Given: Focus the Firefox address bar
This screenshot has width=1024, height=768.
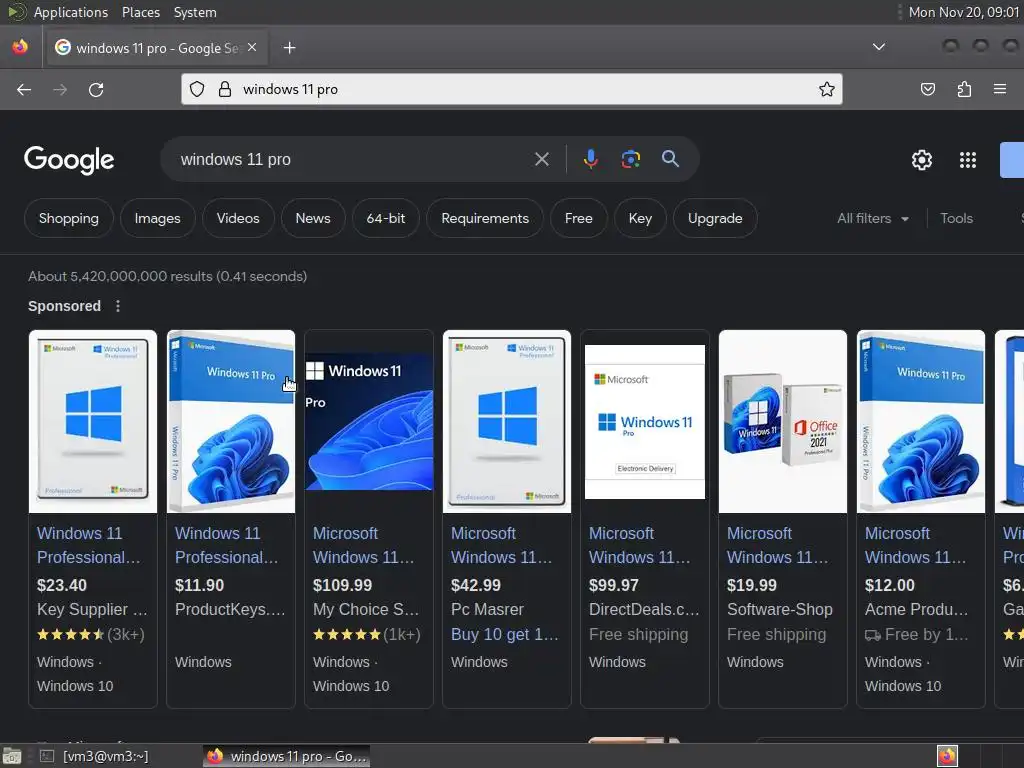Looking at the screenshot, I should pyautogui.click(x=511, y=89).
